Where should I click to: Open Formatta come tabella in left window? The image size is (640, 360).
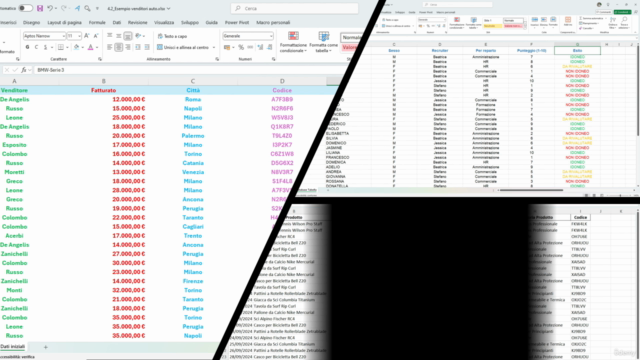click(x=324, y=41)
